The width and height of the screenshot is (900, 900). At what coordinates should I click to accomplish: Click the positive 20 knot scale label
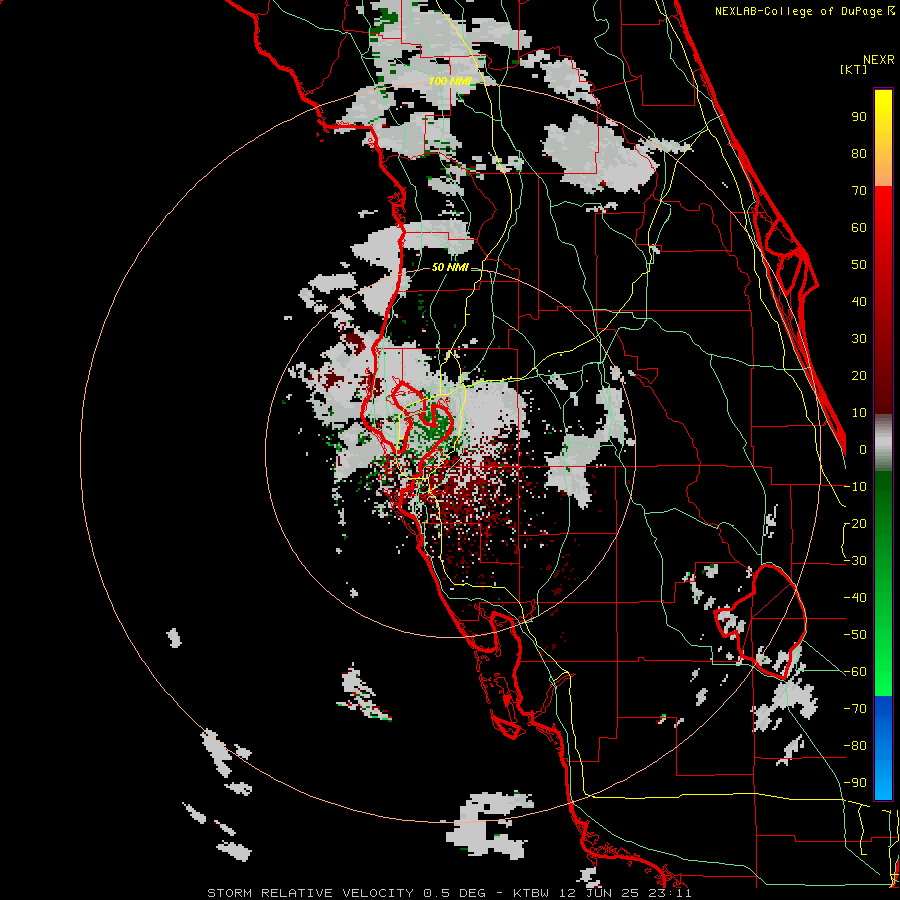pyautogui.click(x=859, y=375)
